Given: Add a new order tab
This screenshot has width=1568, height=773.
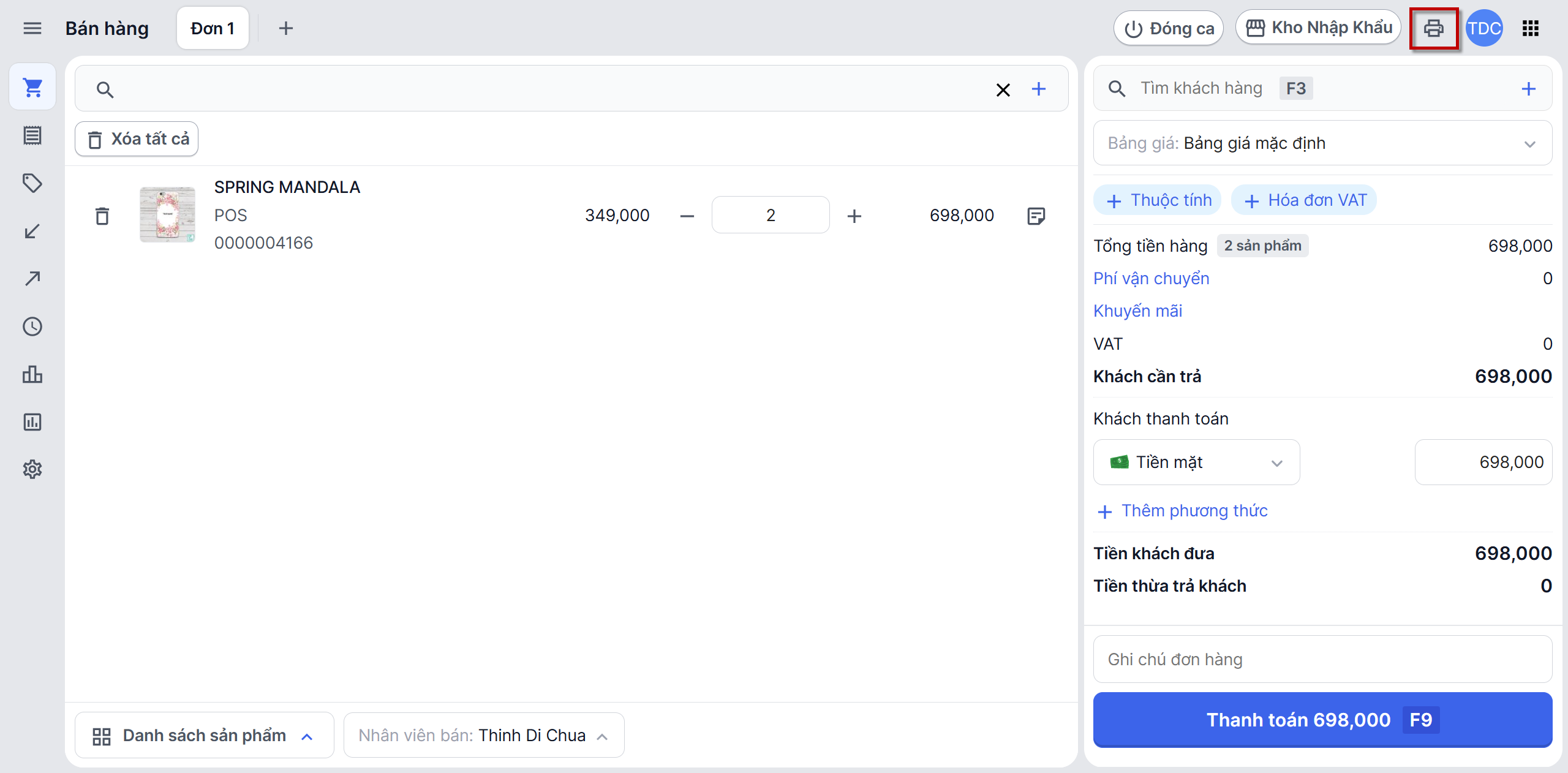Looking at the screenshot, I should point(285,28).
